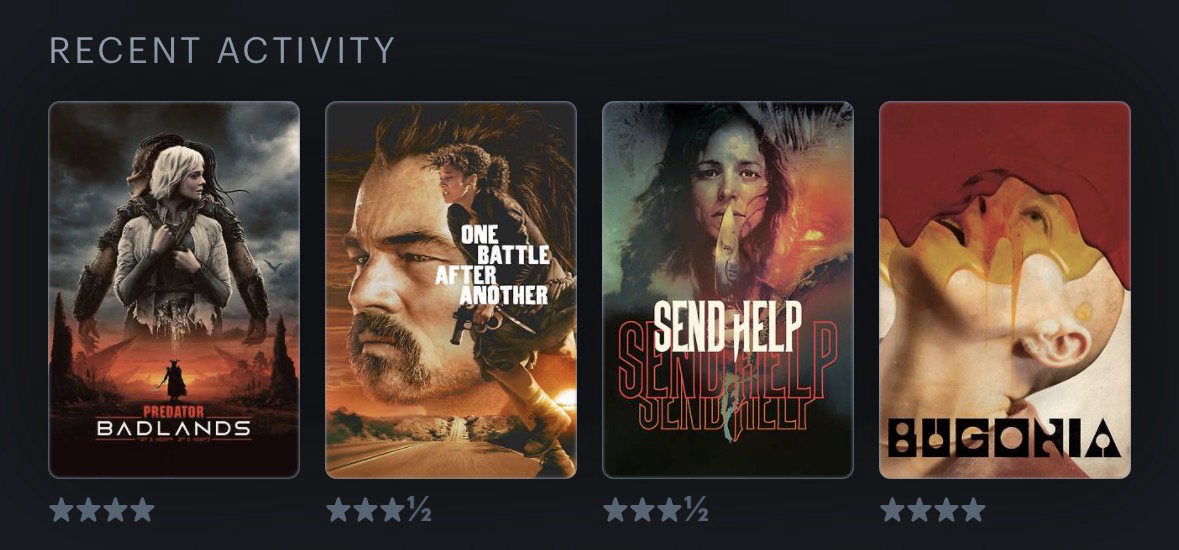Click the third star under Predator Badlands
The image size is (1179, 550).
tap(115, 509)
